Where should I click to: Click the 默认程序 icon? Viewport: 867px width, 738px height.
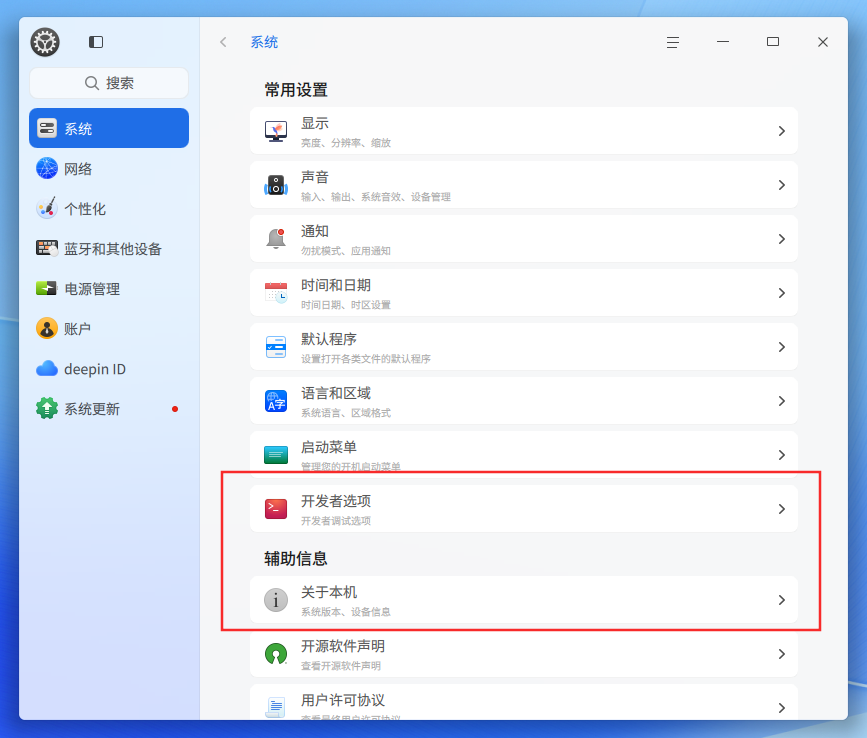(276, 347)
